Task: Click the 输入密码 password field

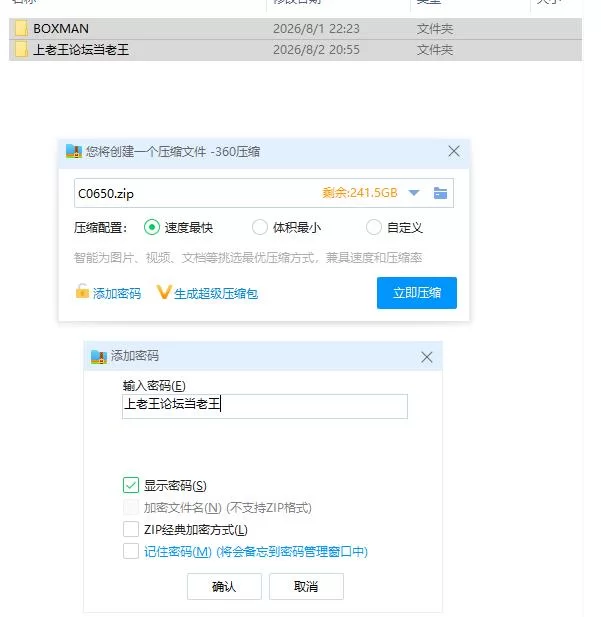Action: tap(265, 406)
